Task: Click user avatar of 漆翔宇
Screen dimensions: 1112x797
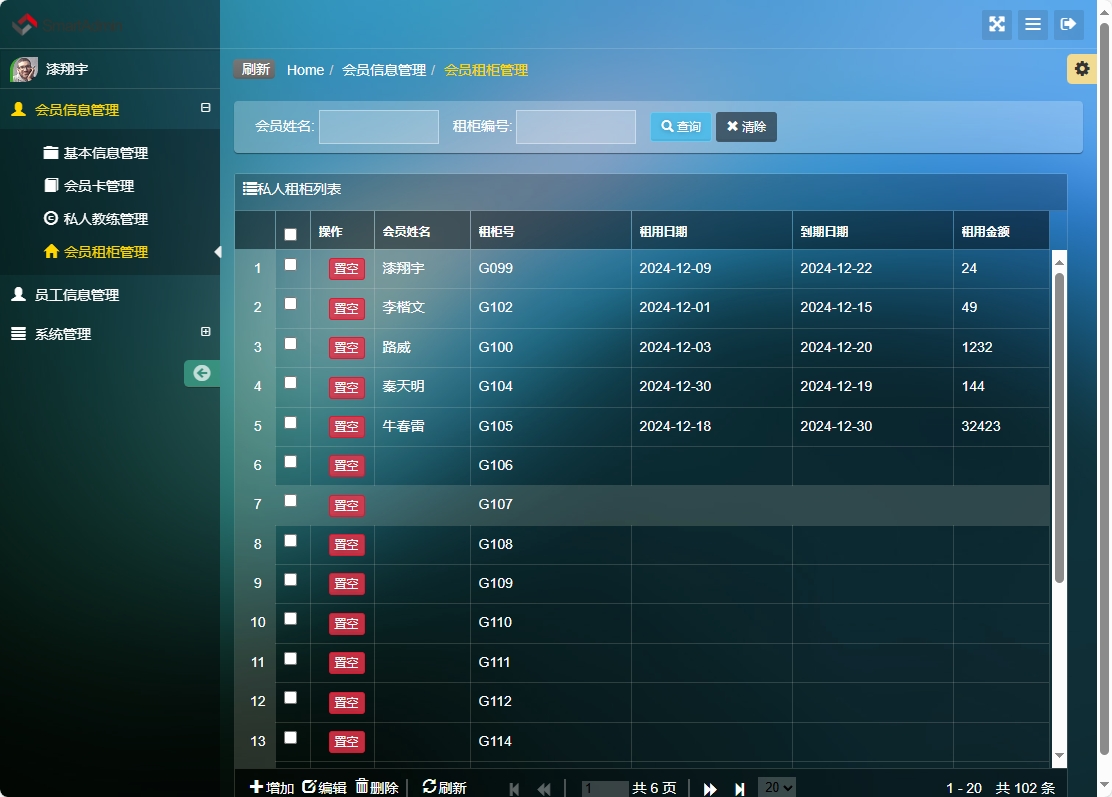Action: [24, 69]
